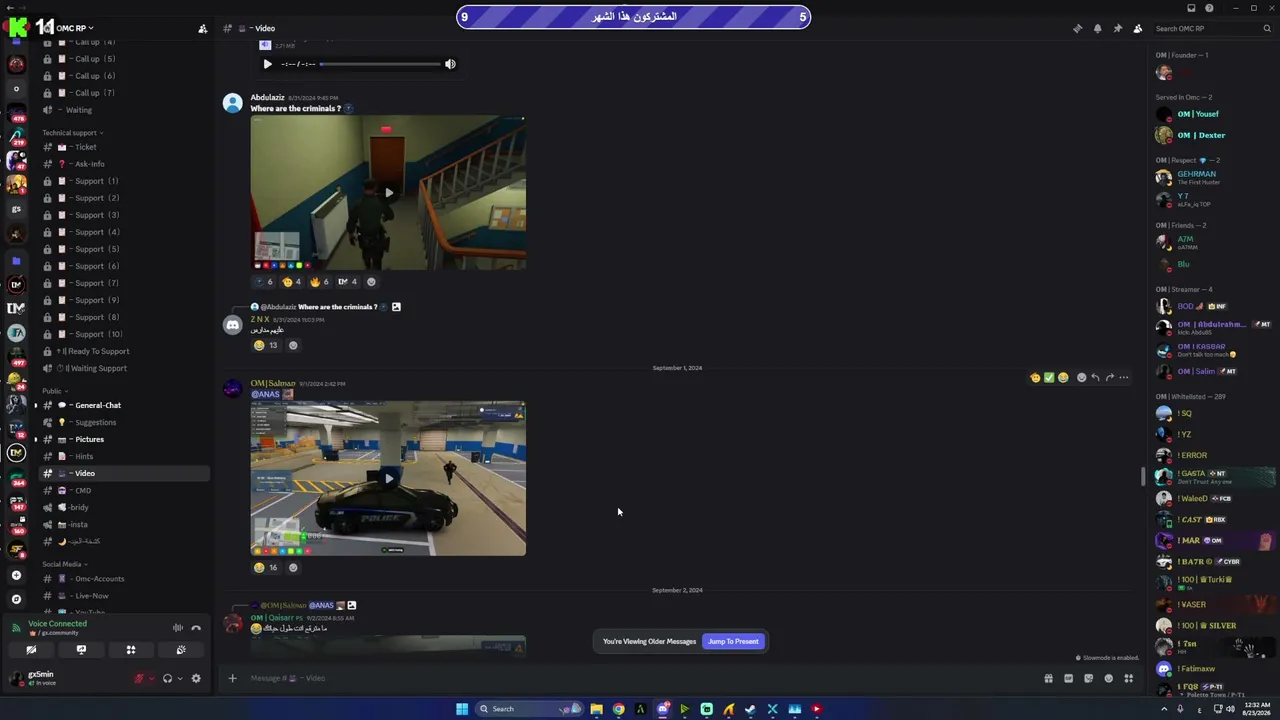Toggle laughing reaction with 16 count
The image size is (1280, 720).
(266, 567)
